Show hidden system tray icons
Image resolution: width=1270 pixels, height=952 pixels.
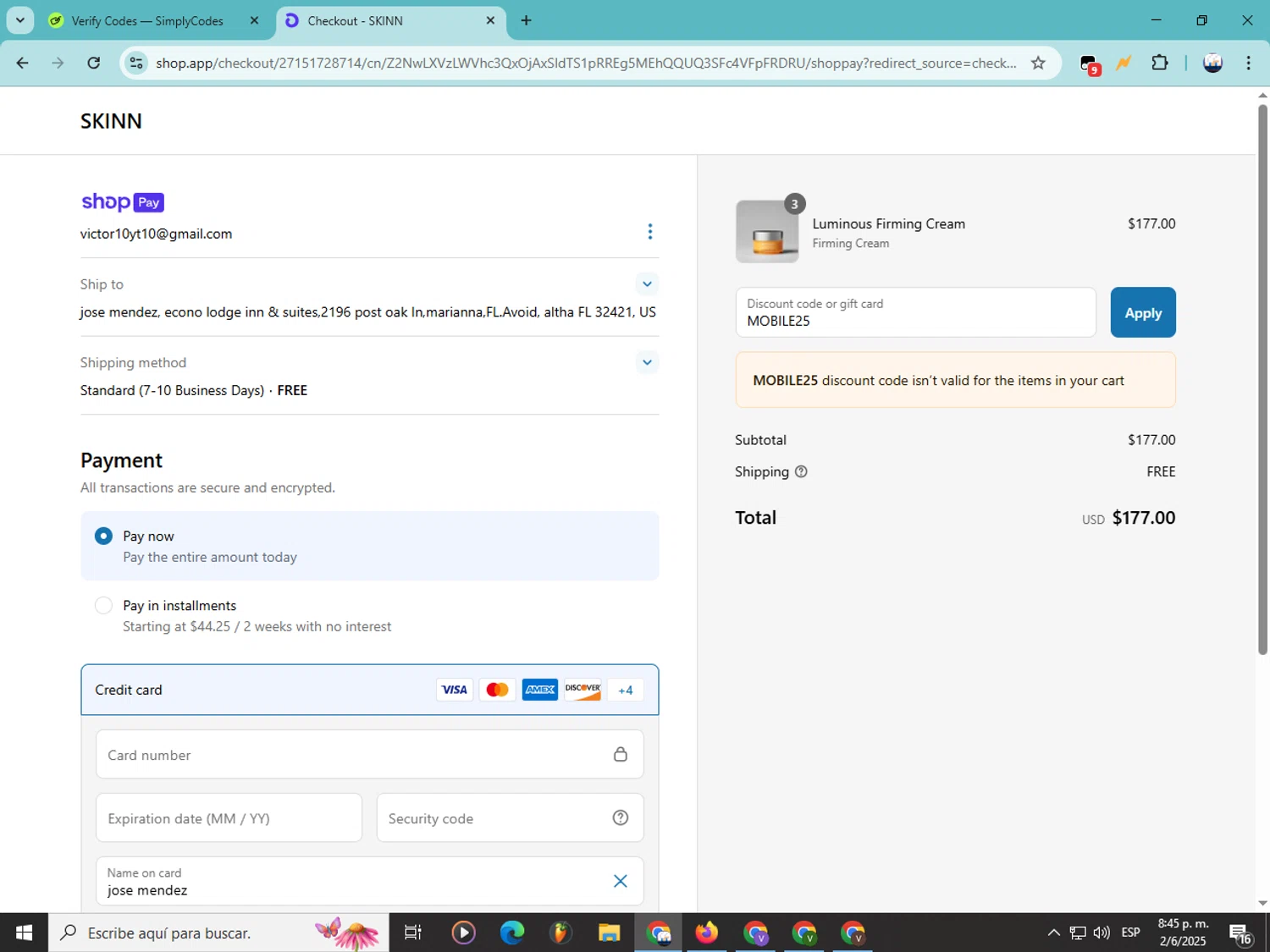coord(1053,933)
